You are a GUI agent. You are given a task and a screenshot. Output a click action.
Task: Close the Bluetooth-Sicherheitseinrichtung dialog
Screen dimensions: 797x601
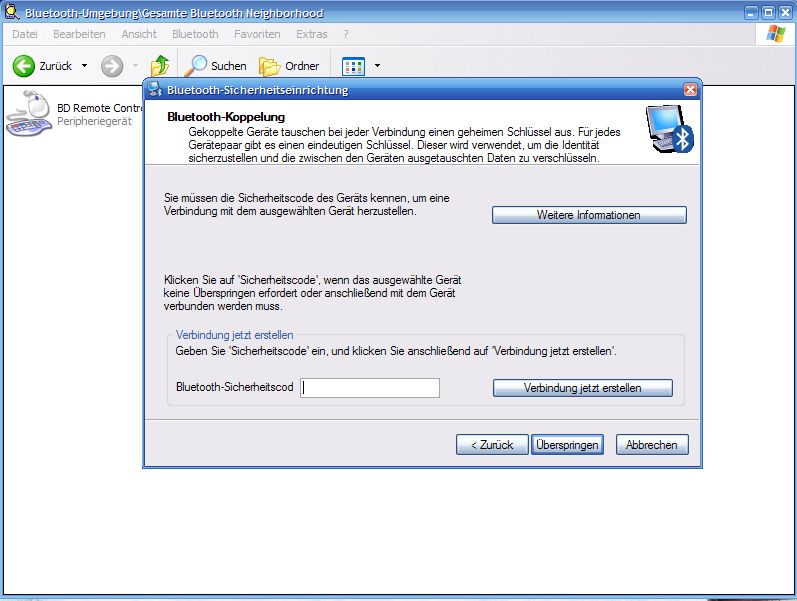click(690, 90)
